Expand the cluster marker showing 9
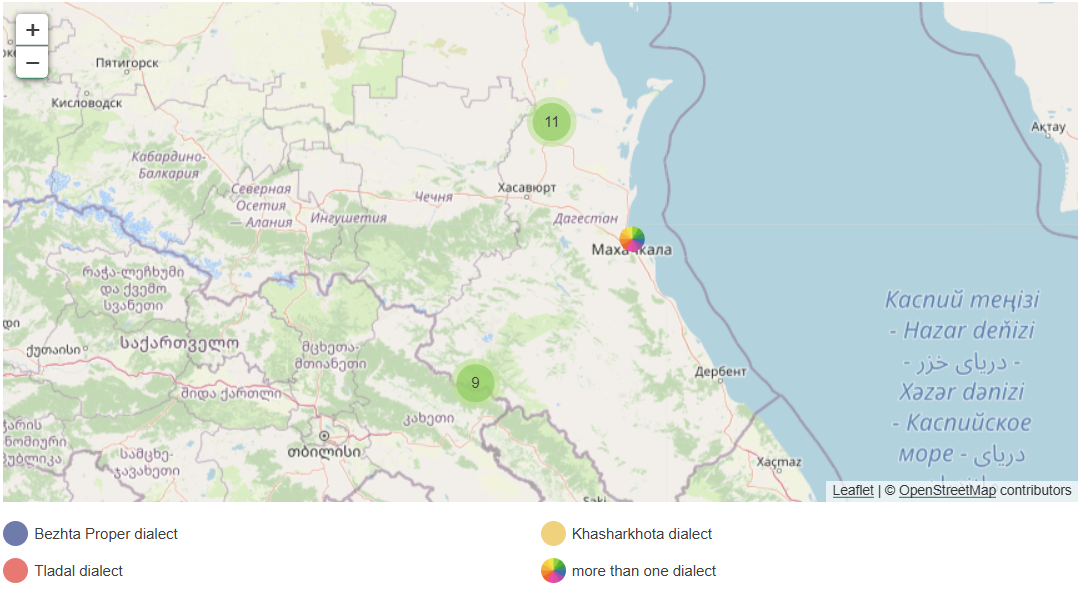Screen dimensions: 1079x591 [475, 383]
